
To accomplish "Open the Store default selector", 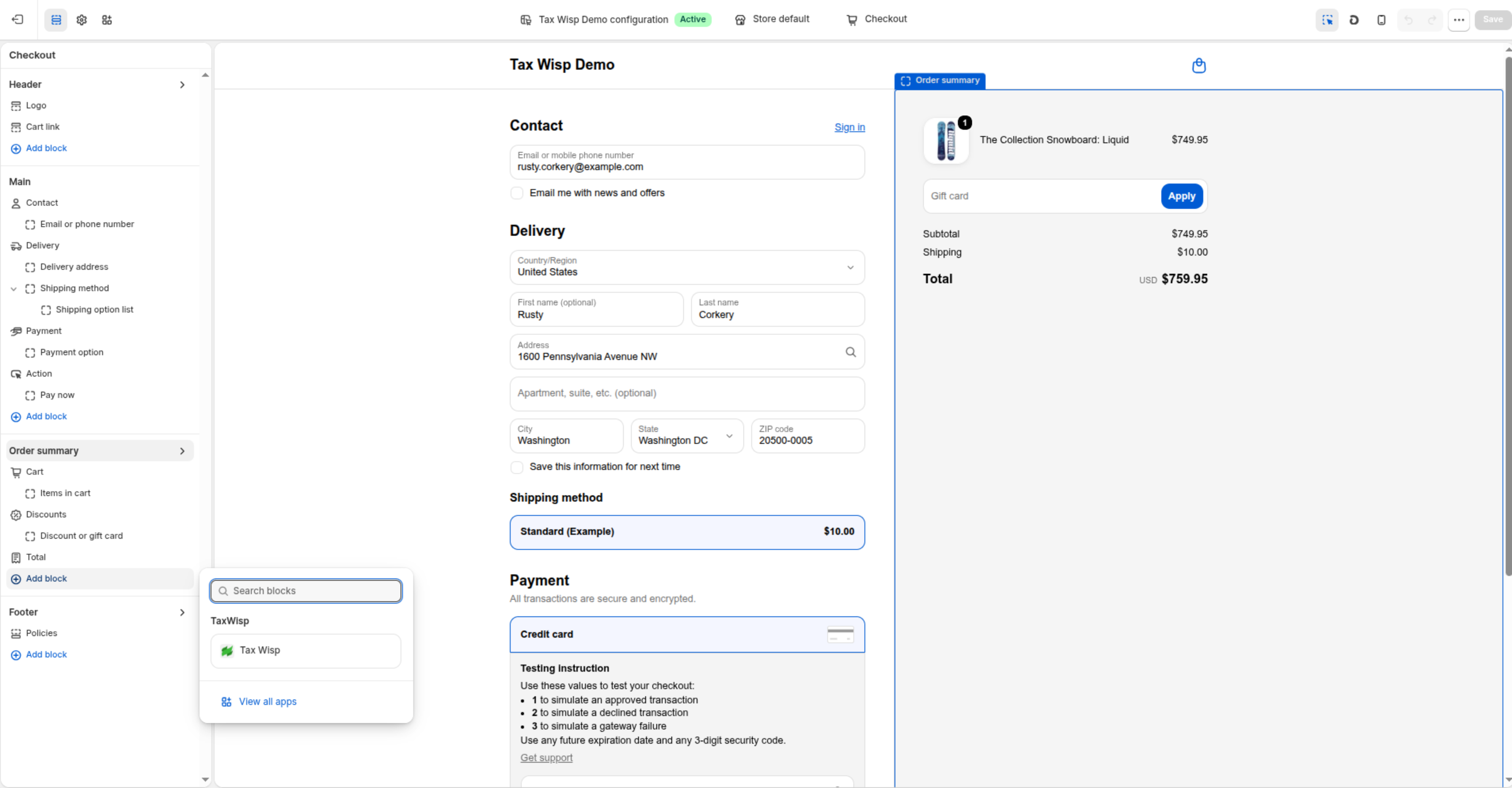I will coord(773,19).
